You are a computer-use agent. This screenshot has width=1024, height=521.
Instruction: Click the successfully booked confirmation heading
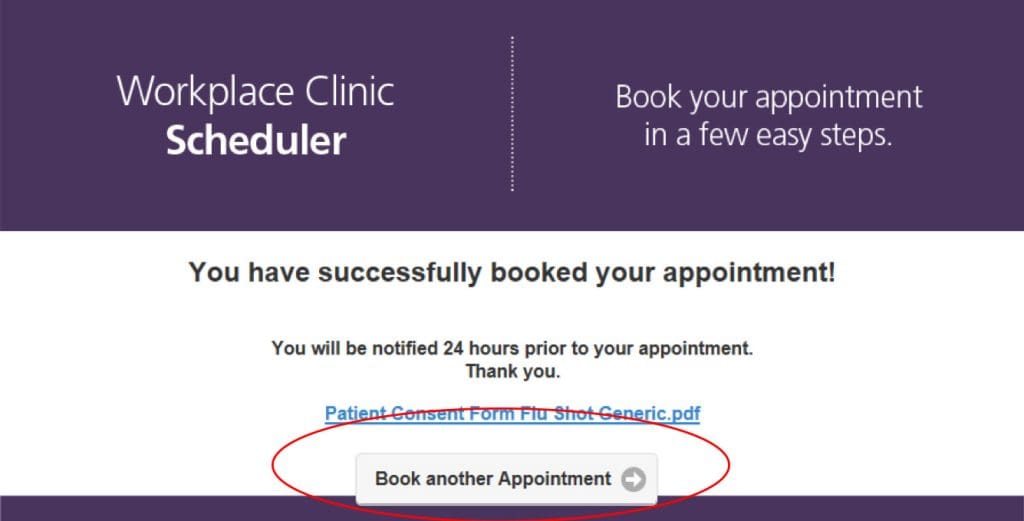coord(512,272)
